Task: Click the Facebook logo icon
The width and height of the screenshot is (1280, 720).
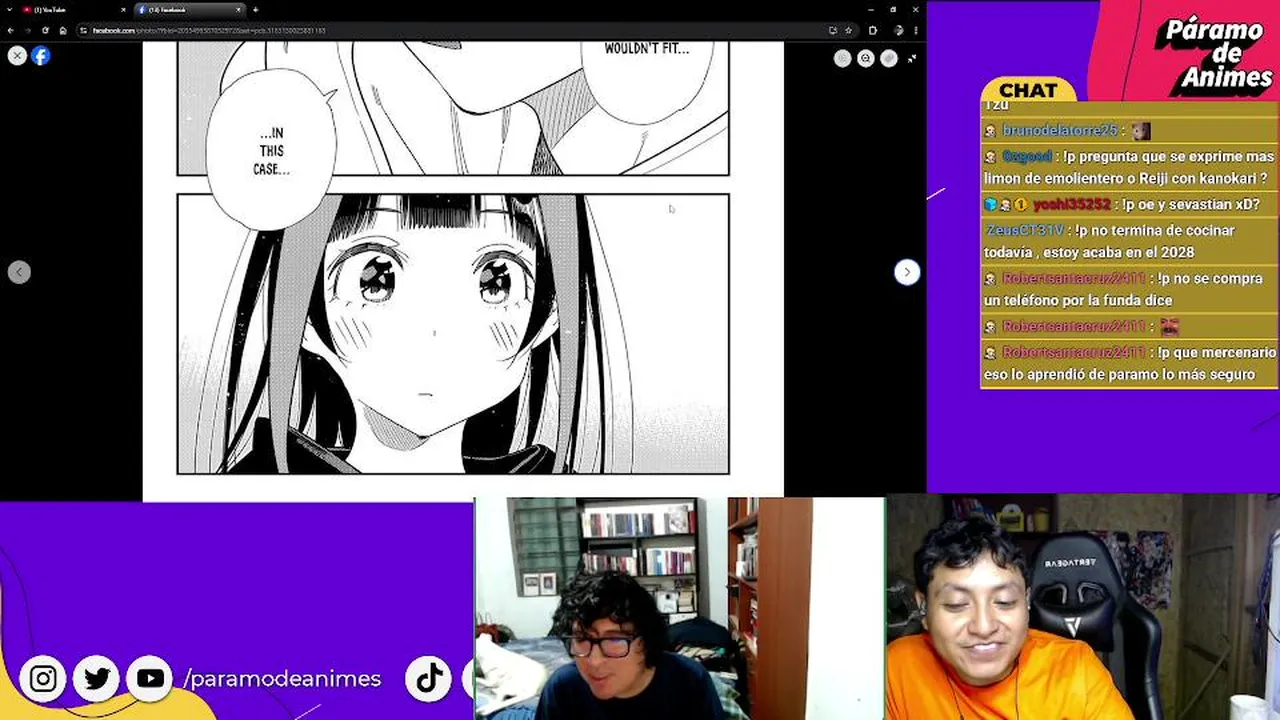Action: pos(40,56)
